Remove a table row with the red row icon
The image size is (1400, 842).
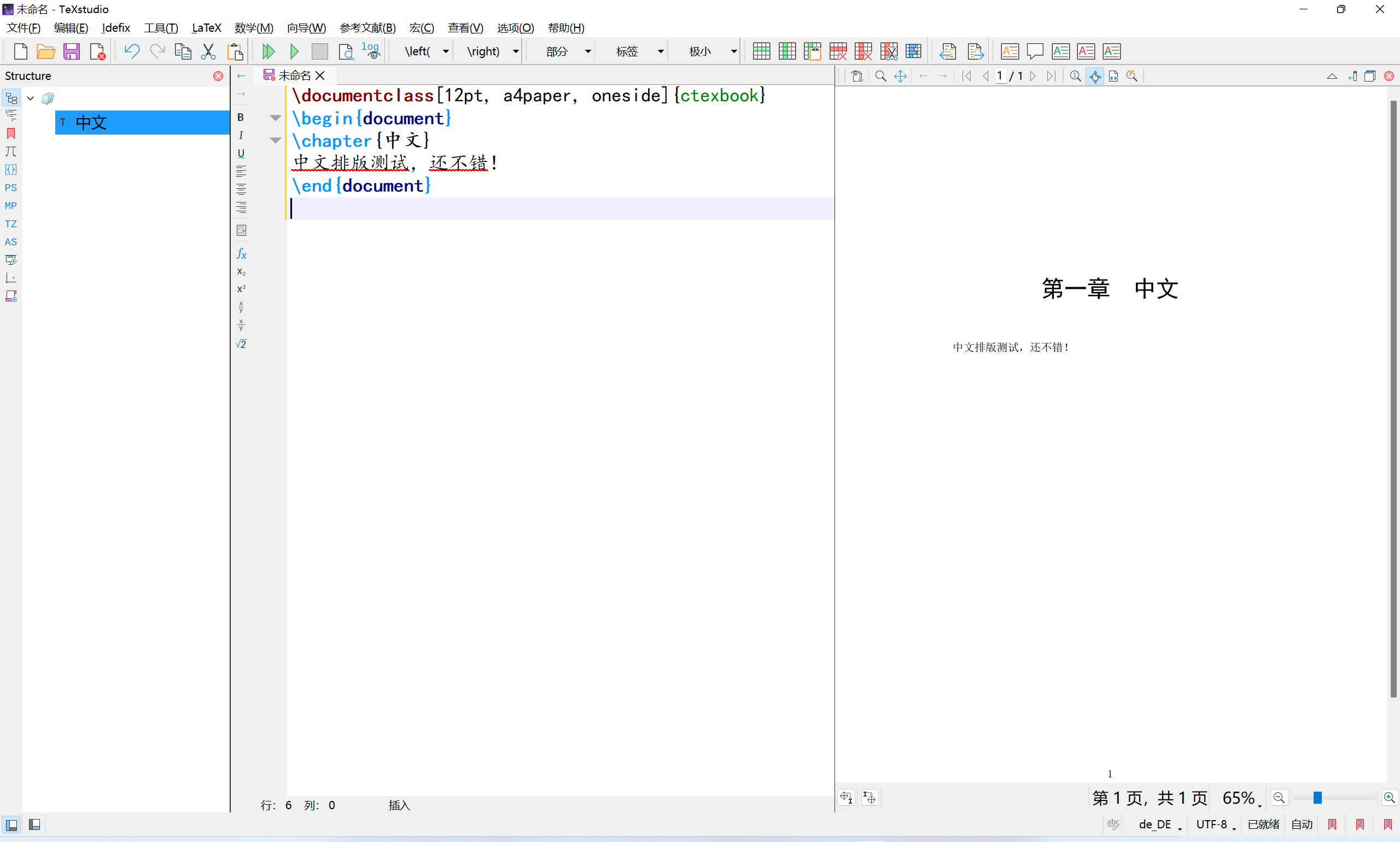pos(838,51)
